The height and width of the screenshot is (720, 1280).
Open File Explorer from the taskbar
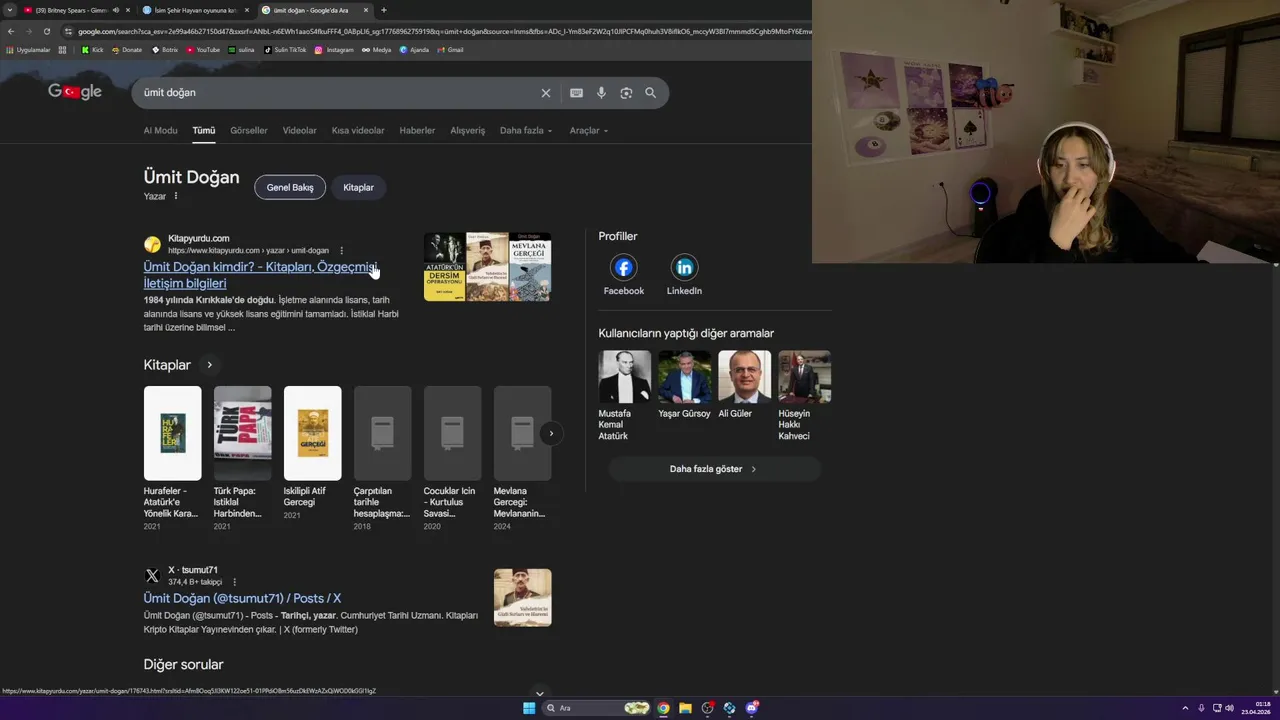685,708
